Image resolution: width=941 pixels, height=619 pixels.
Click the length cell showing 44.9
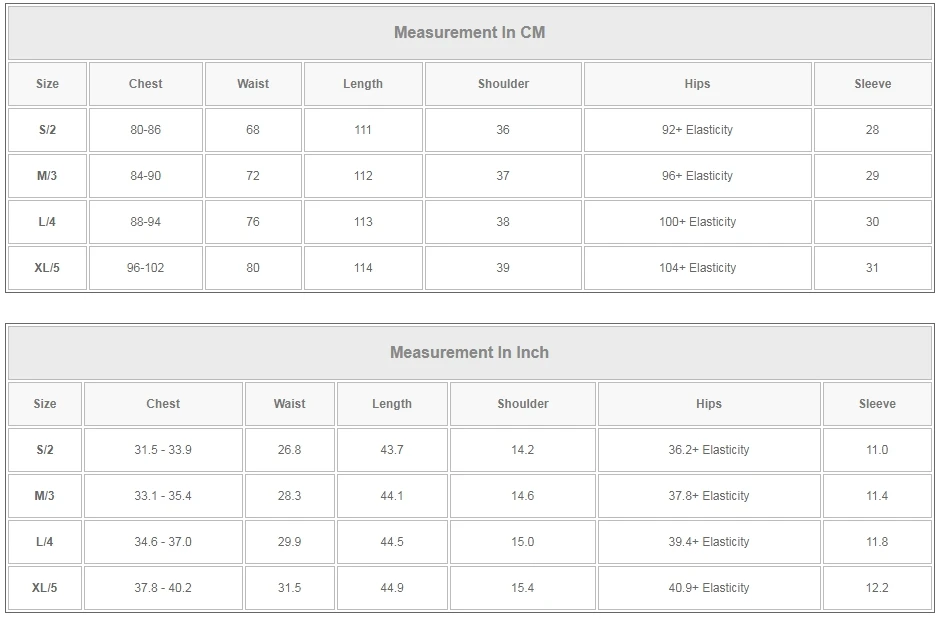click(392, 588)
